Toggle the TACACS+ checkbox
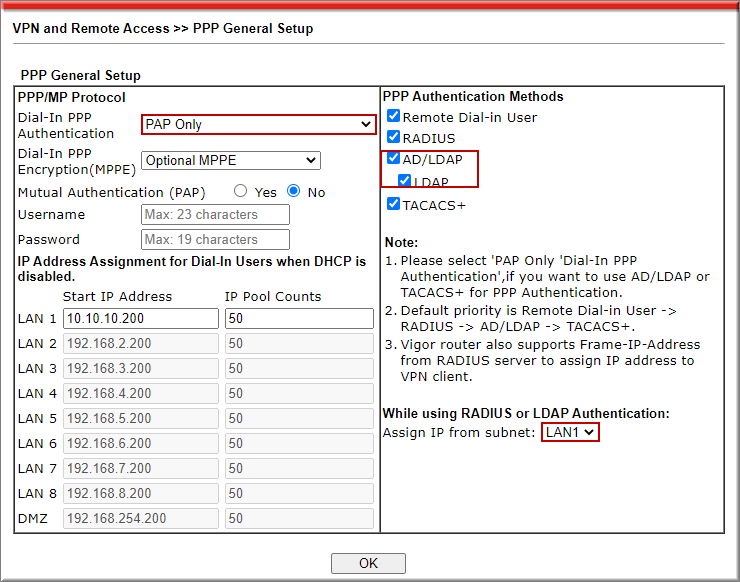The width and height of the screenshot is (740, 582). point(393,204)
